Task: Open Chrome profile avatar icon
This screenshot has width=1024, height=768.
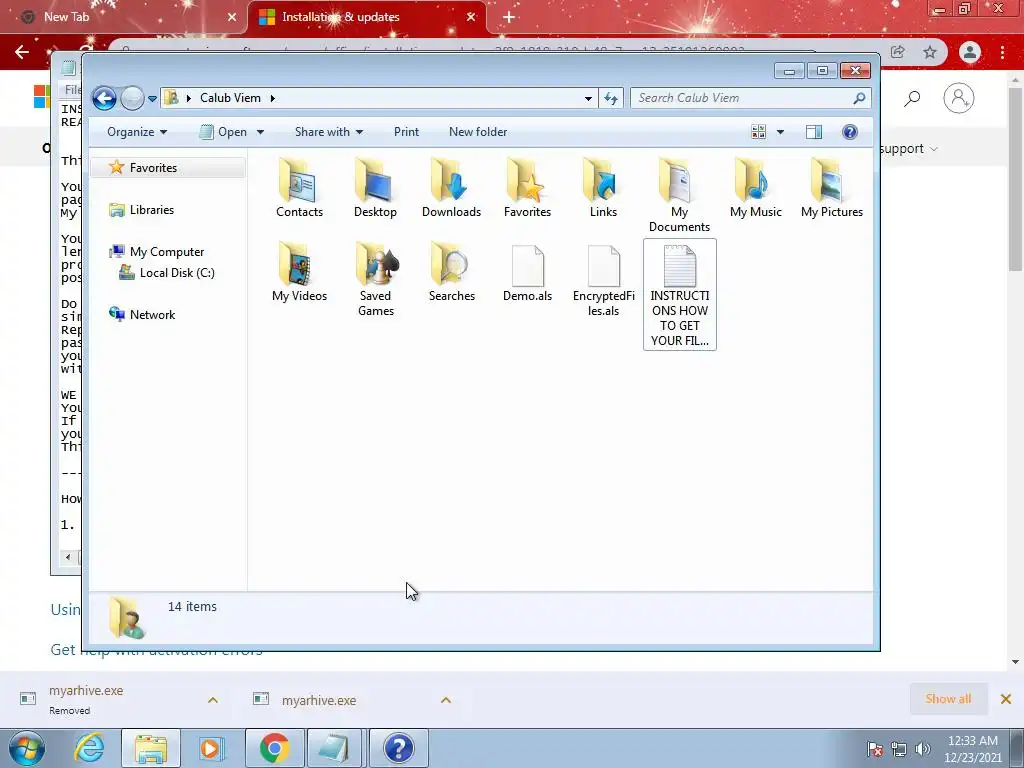Action: 970,52
